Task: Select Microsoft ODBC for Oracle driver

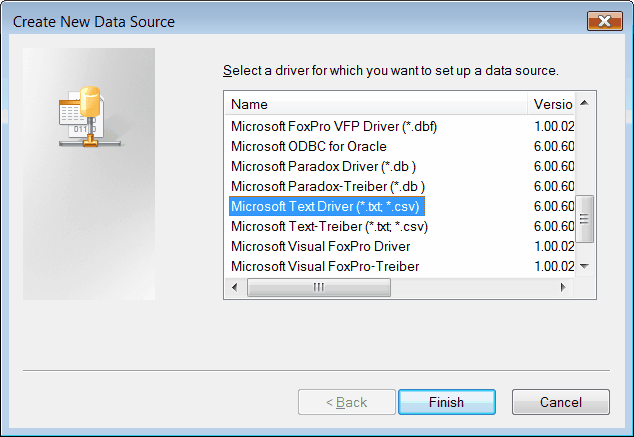Action: point(309,146)
